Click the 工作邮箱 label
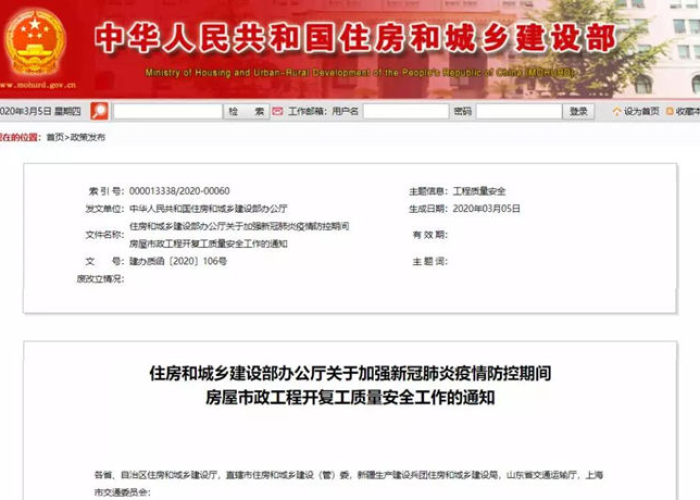Image resolution: width=700 pixels, height=500 pixels. [x=308, y=111]
